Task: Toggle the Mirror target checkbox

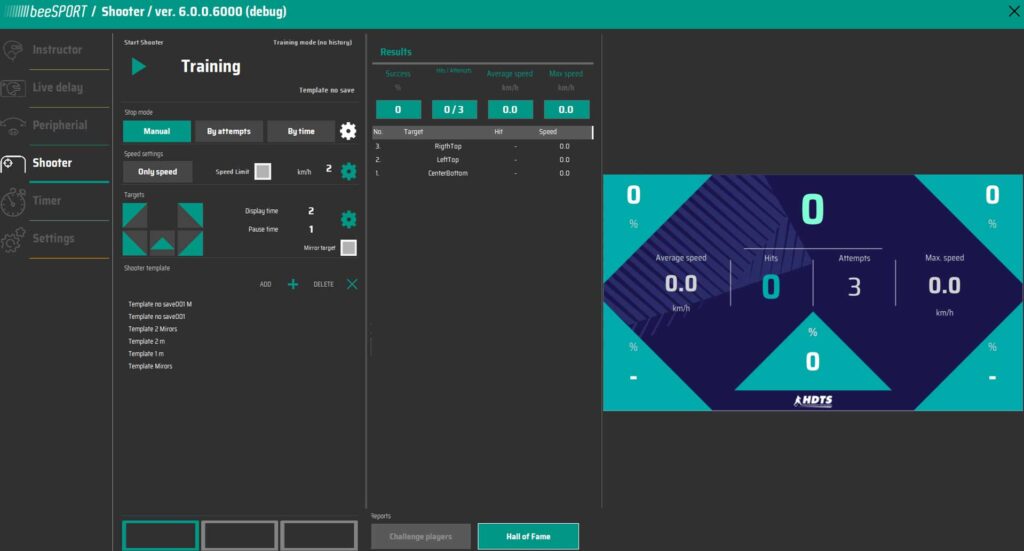Action: click(348, 248)
